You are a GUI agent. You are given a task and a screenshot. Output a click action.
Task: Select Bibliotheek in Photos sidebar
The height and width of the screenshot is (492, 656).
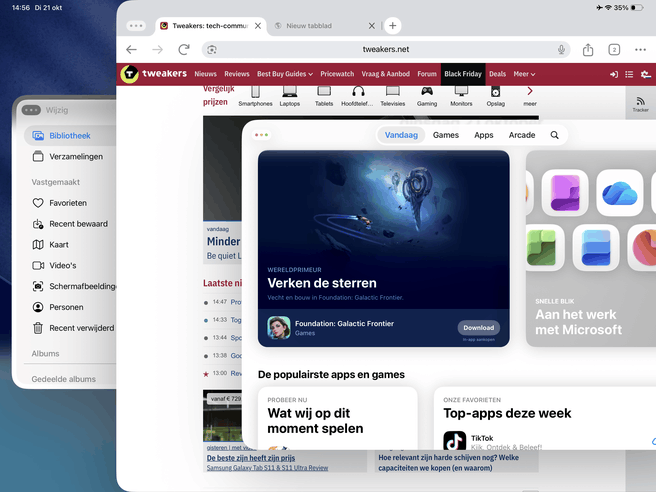point(70,136)
